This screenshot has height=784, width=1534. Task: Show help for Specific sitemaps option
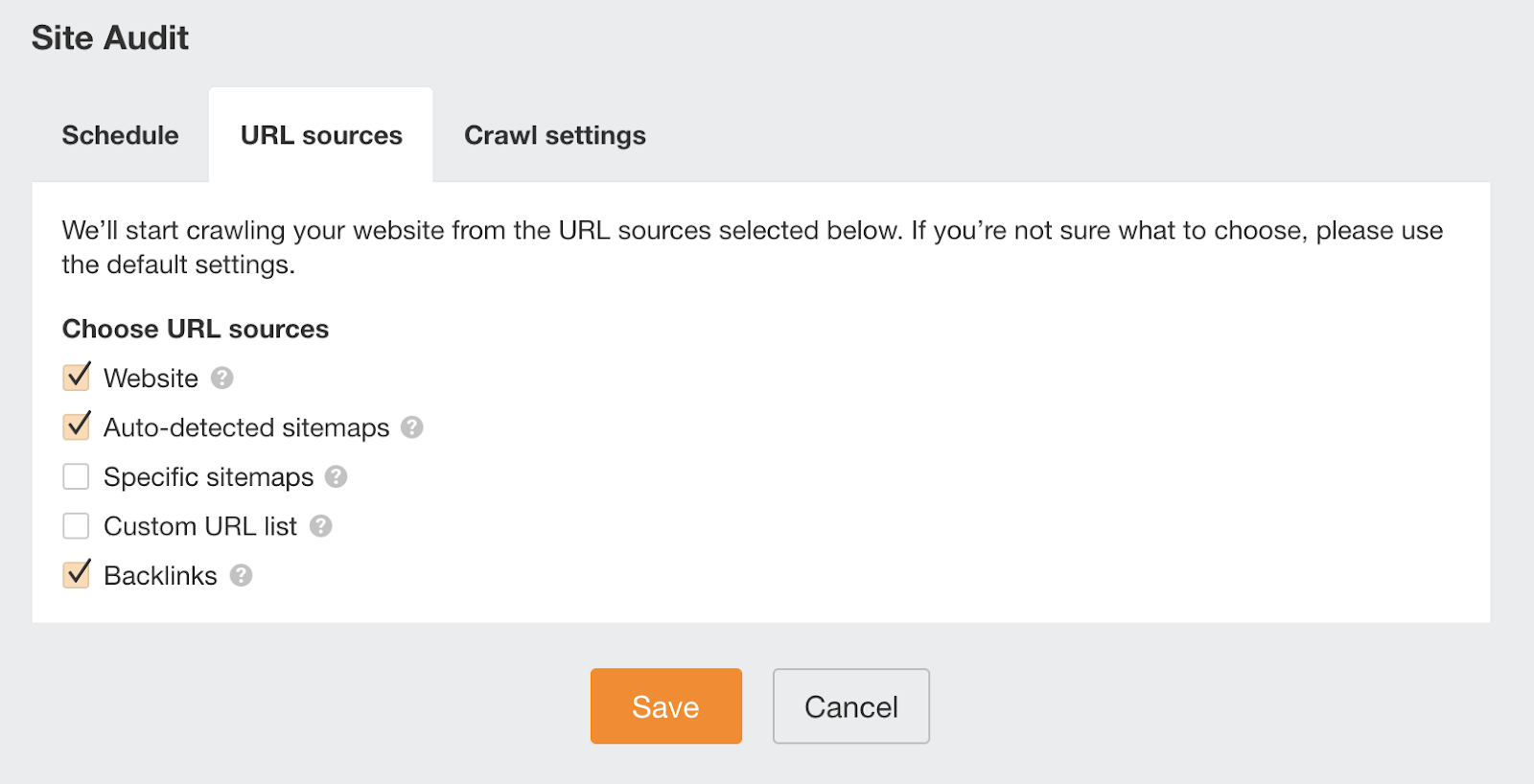tap(336, 476)
